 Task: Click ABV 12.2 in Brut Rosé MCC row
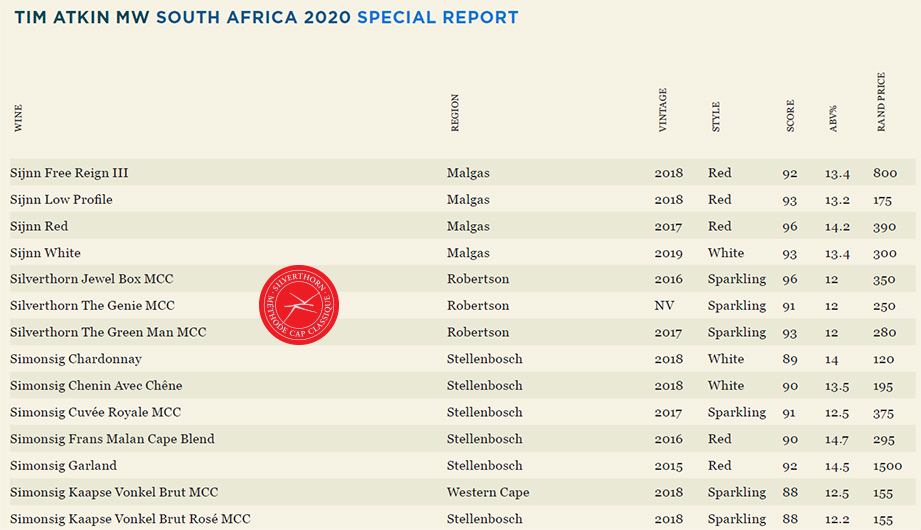coord(836,519)
